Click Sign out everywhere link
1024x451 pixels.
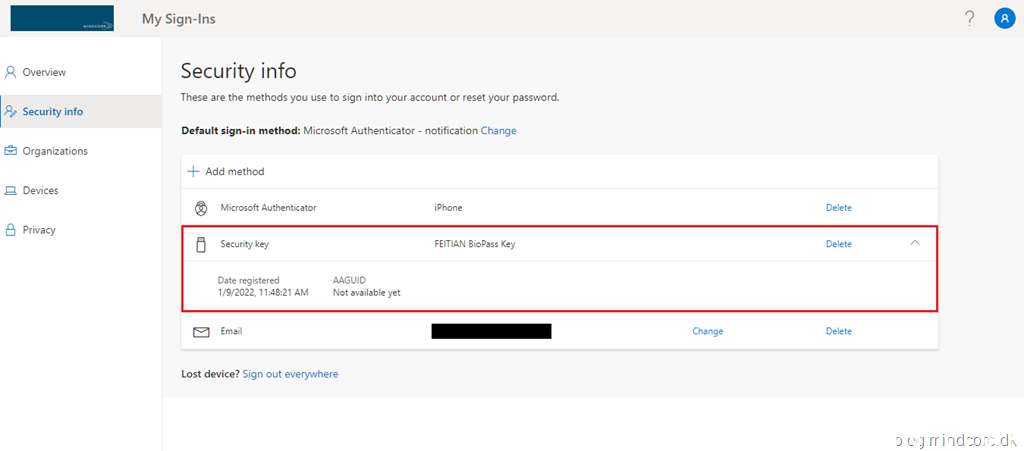point(290,374)
